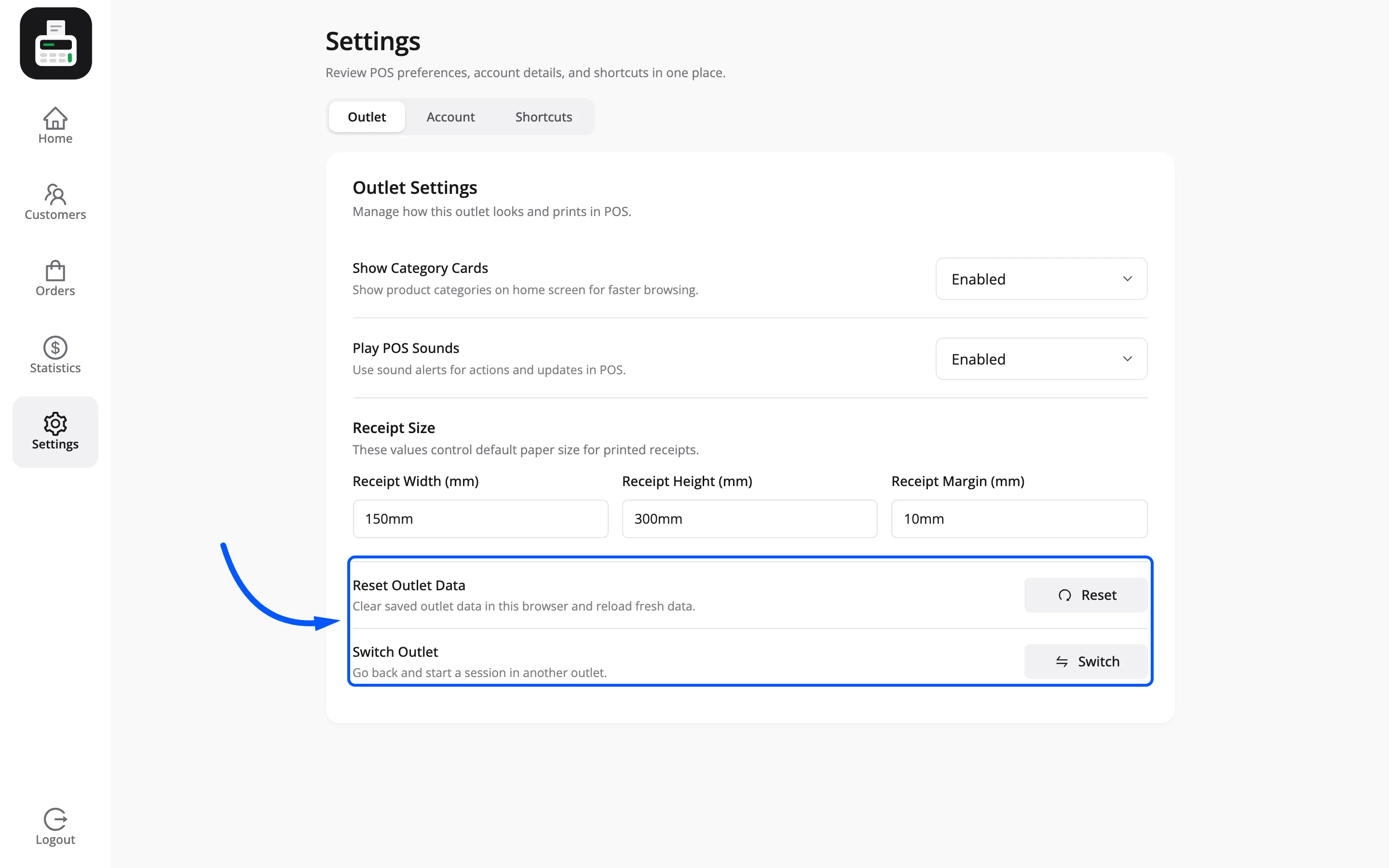Go to Home in the sidebar
This screenshot has width=1389, height=868.
click(x=55, y=126)
